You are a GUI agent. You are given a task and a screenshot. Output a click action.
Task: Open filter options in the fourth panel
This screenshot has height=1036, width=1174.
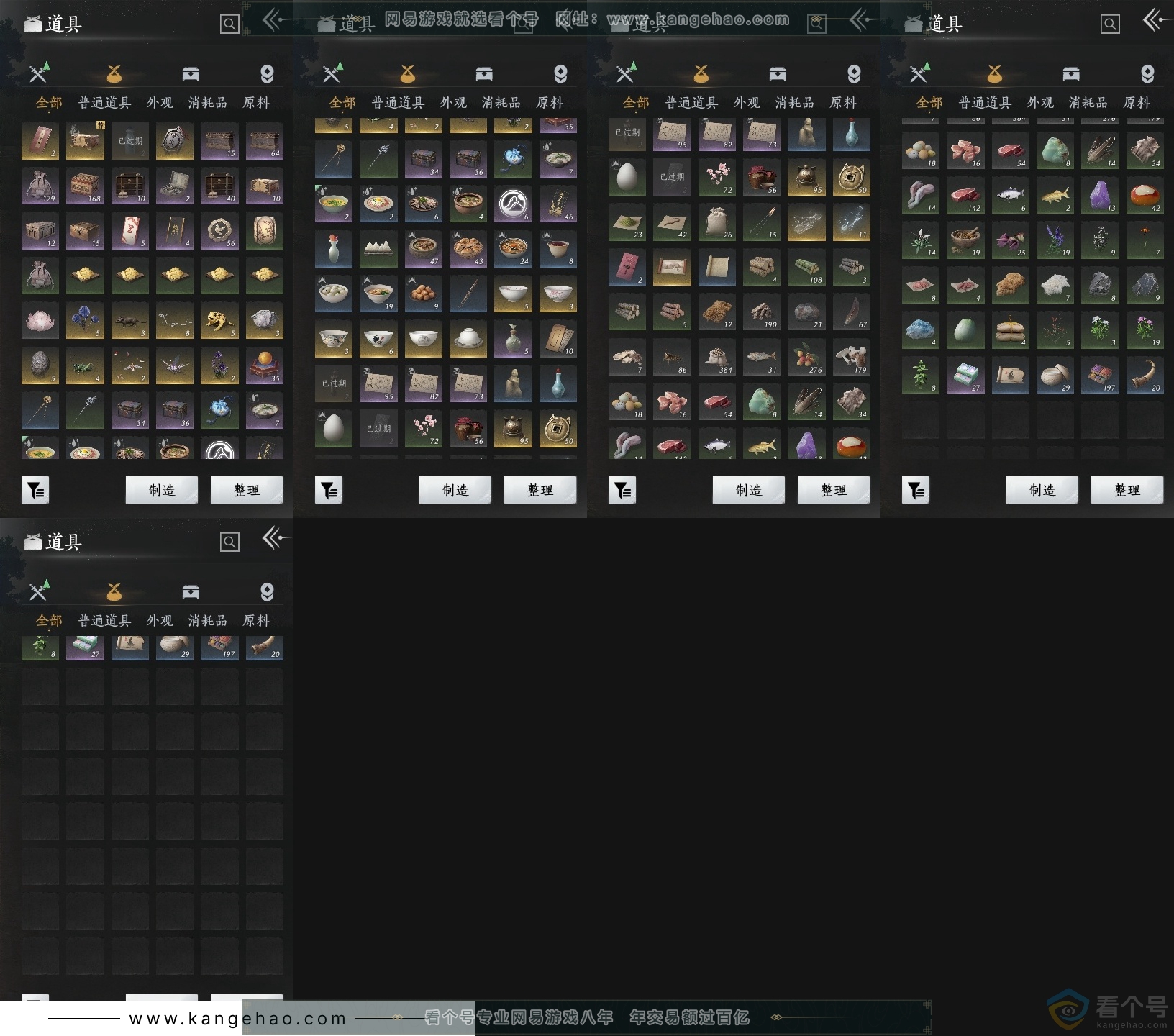(x=916, y=490)
